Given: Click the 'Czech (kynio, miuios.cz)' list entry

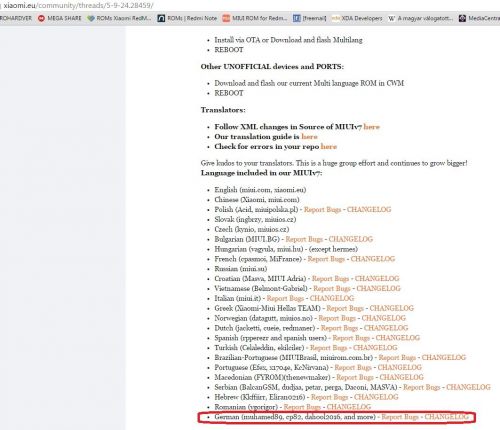Looking at the screenshot, I should pos(252,229).
